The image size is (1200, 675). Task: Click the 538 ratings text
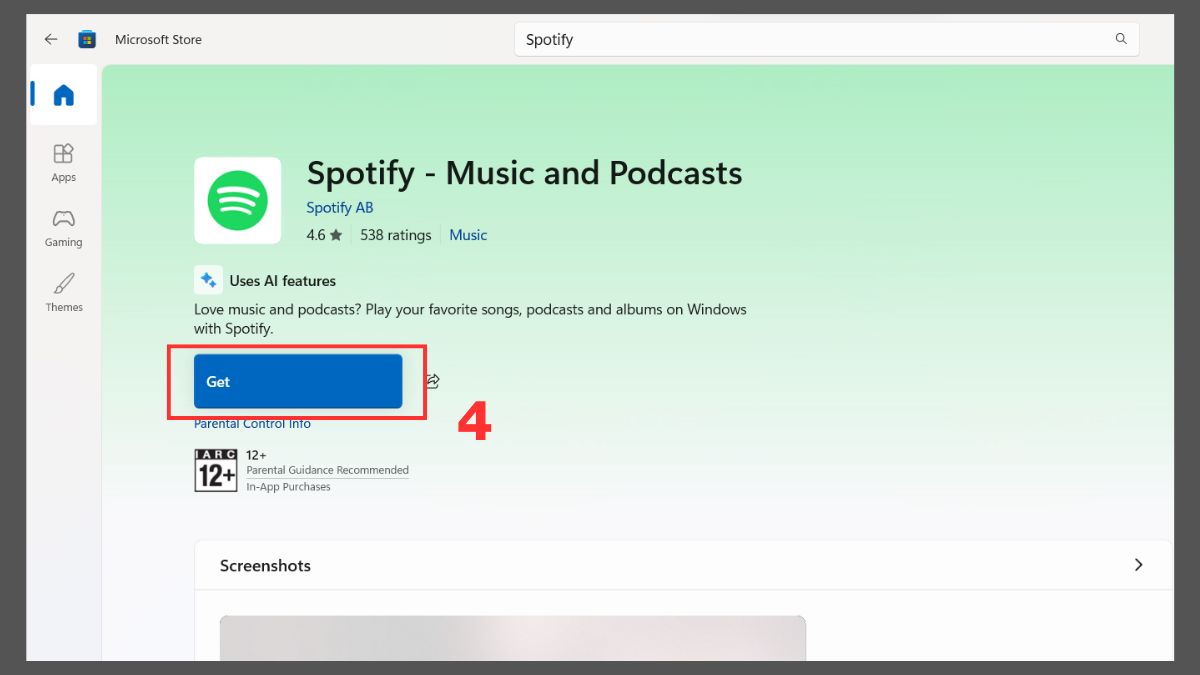(396, 235)
